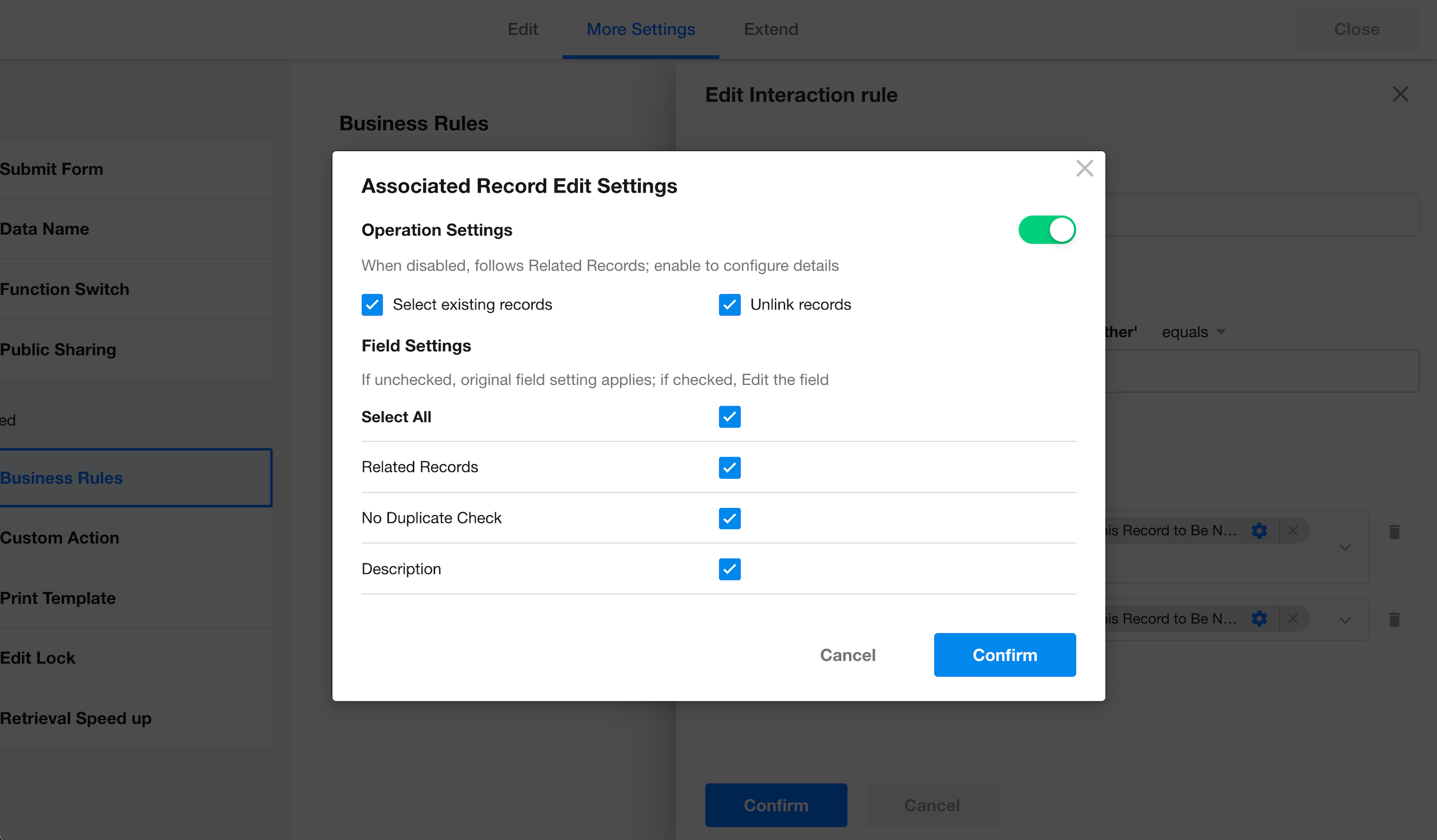The height and width of the screenshot is (840, 1437).
Task: Open Submit Form in the sidebar
Action: coord(136,169)
